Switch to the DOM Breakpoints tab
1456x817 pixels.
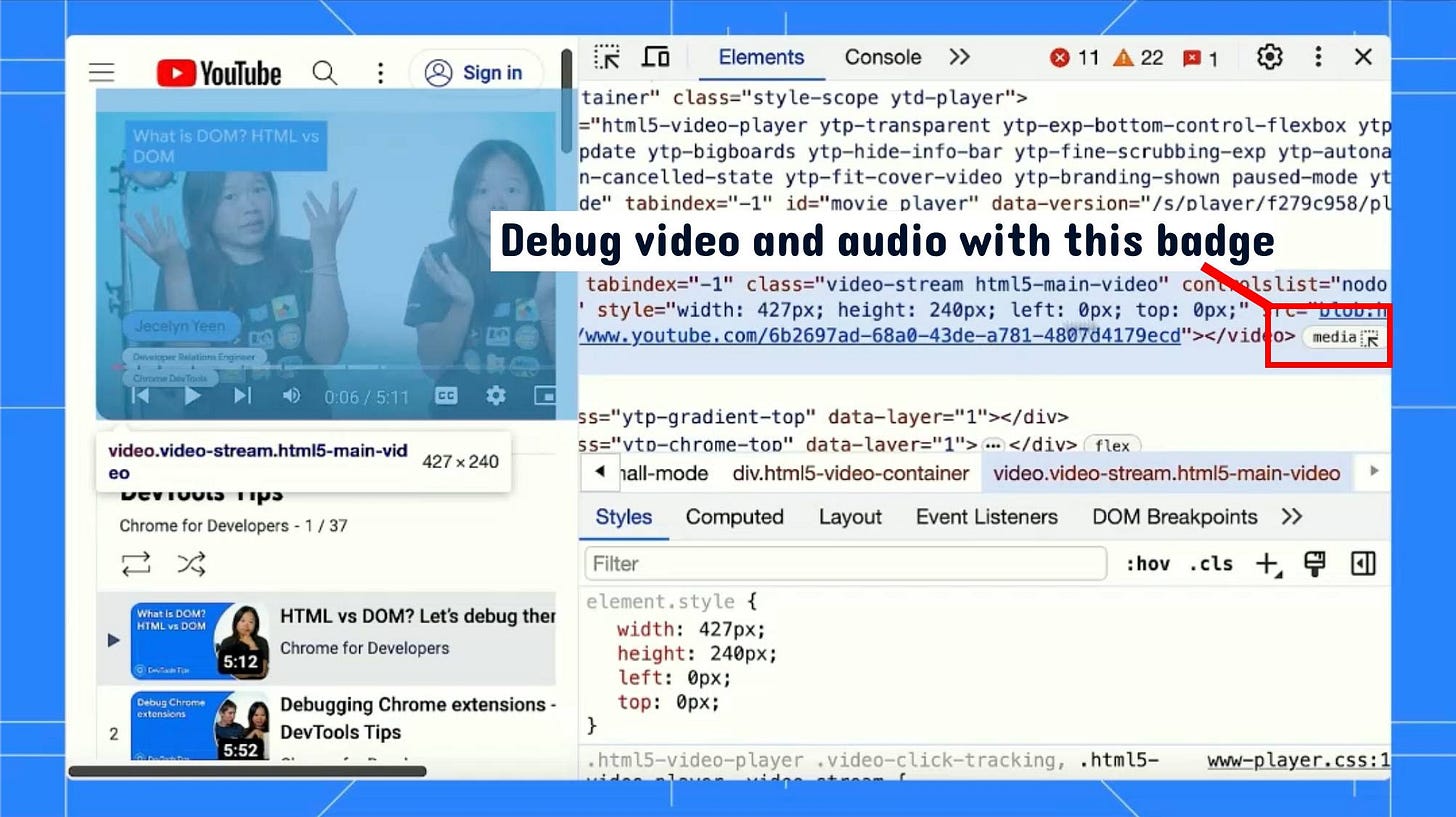pos(1175,517)
